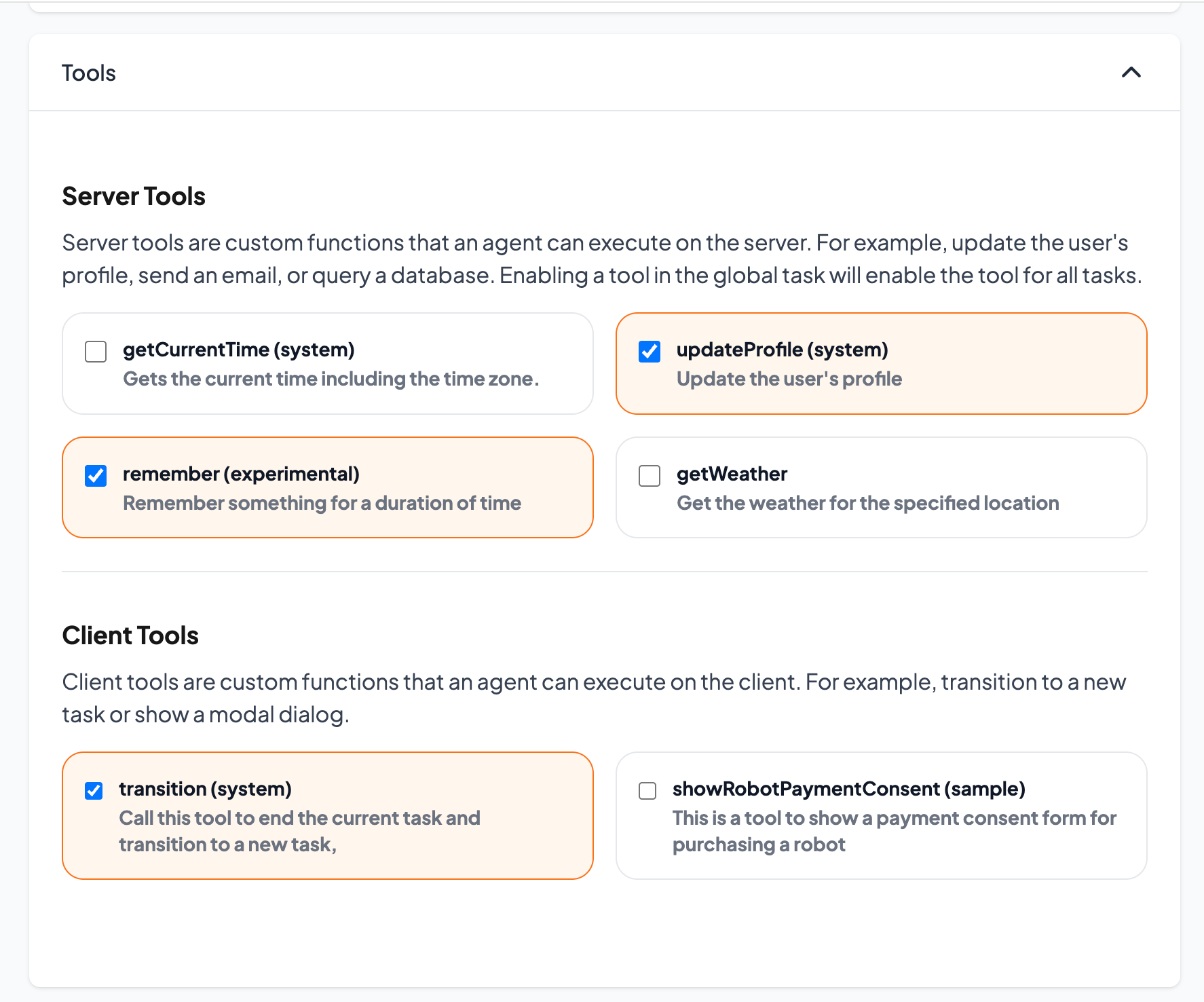1204x1002 pixels.
Task: Select the getCurrentTime (system) label
Action: click(x=239, y=350)
